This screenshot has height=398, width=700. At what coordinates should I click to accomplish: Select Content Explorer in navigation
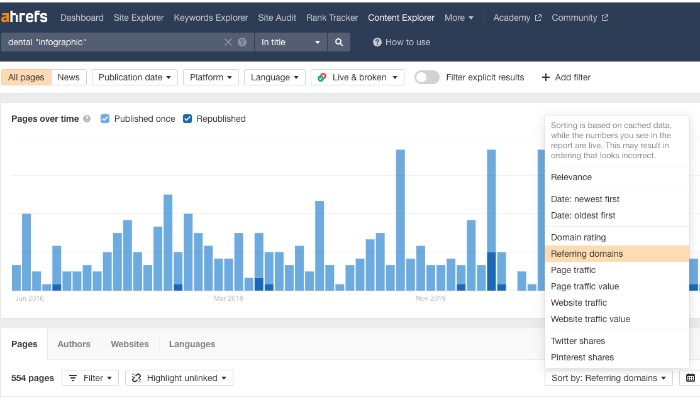pyautogui.click(x=401, y=18)
